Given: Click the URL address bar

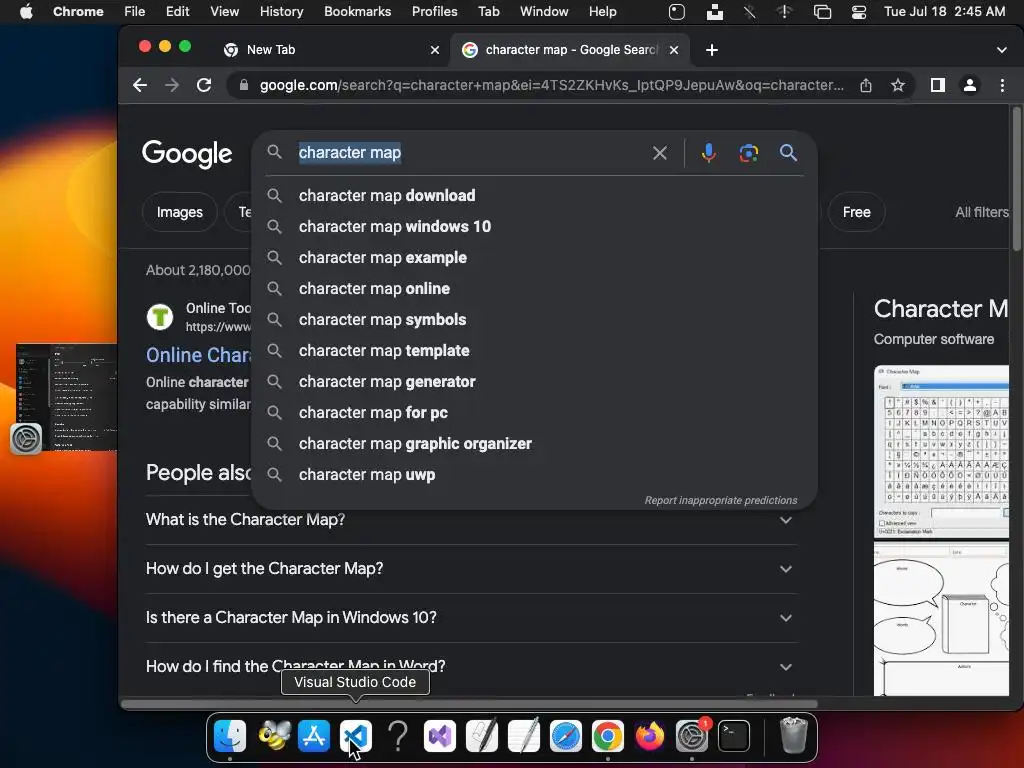Looking at the screenshot, I should [x=551, y=85].
